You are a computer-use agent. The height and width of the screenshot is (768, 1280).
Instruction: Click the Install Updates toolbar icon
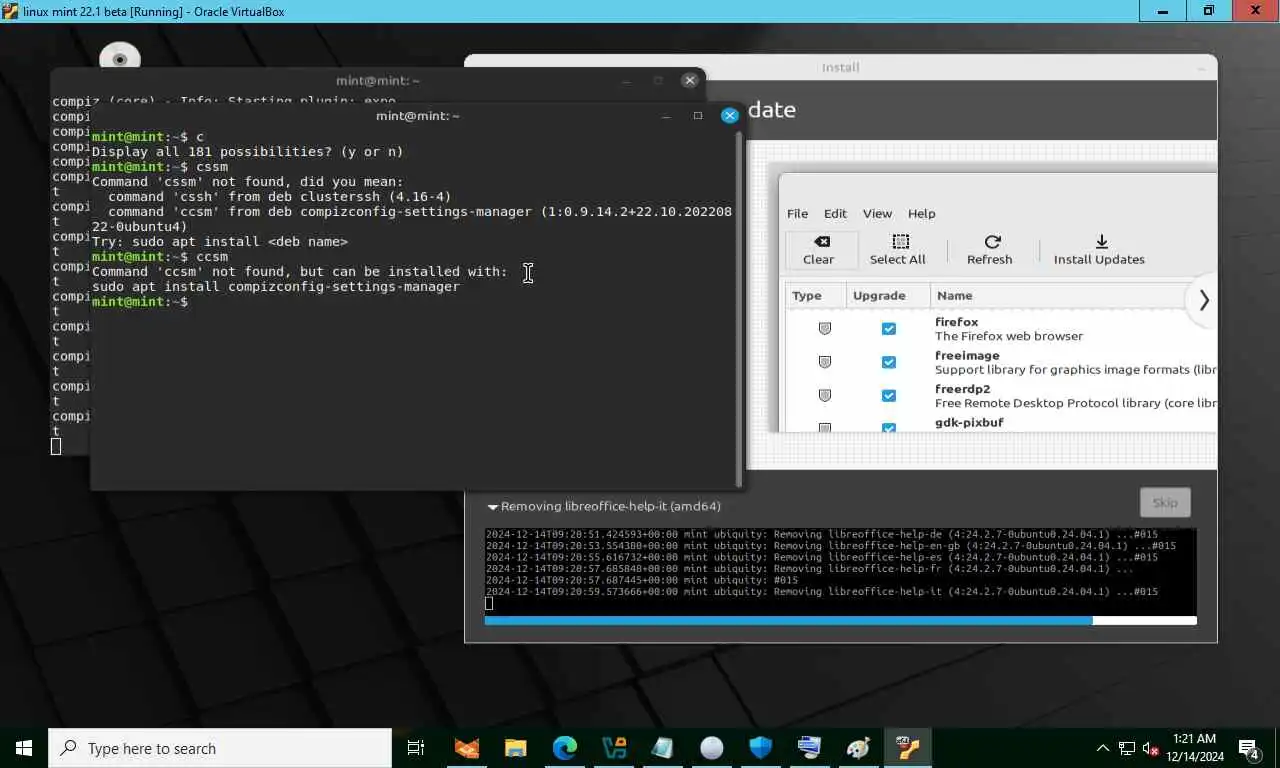point(1101,242)
